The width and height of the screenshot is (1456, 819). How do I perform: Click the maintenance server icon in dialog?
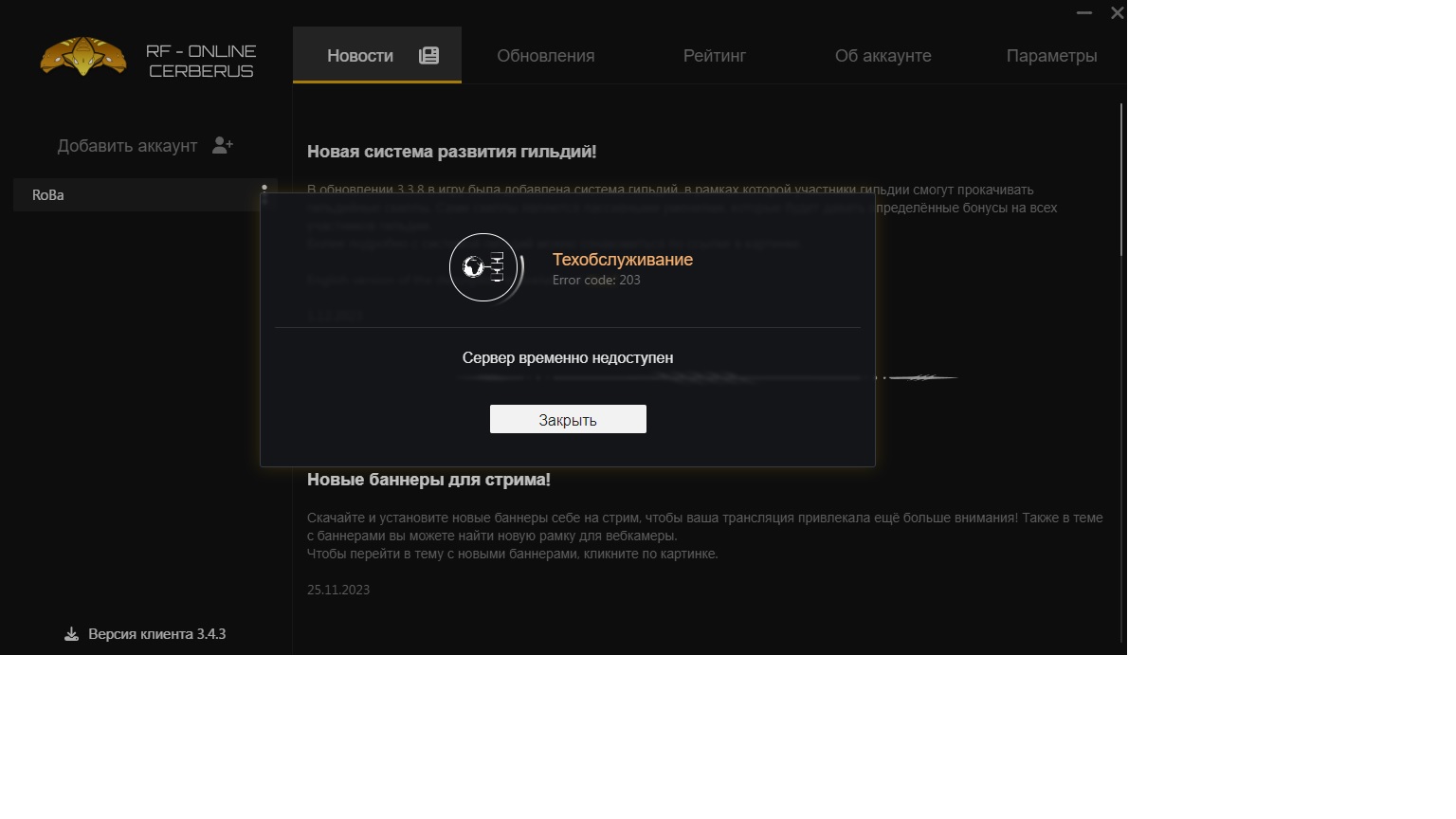click(x=484, y=267)
